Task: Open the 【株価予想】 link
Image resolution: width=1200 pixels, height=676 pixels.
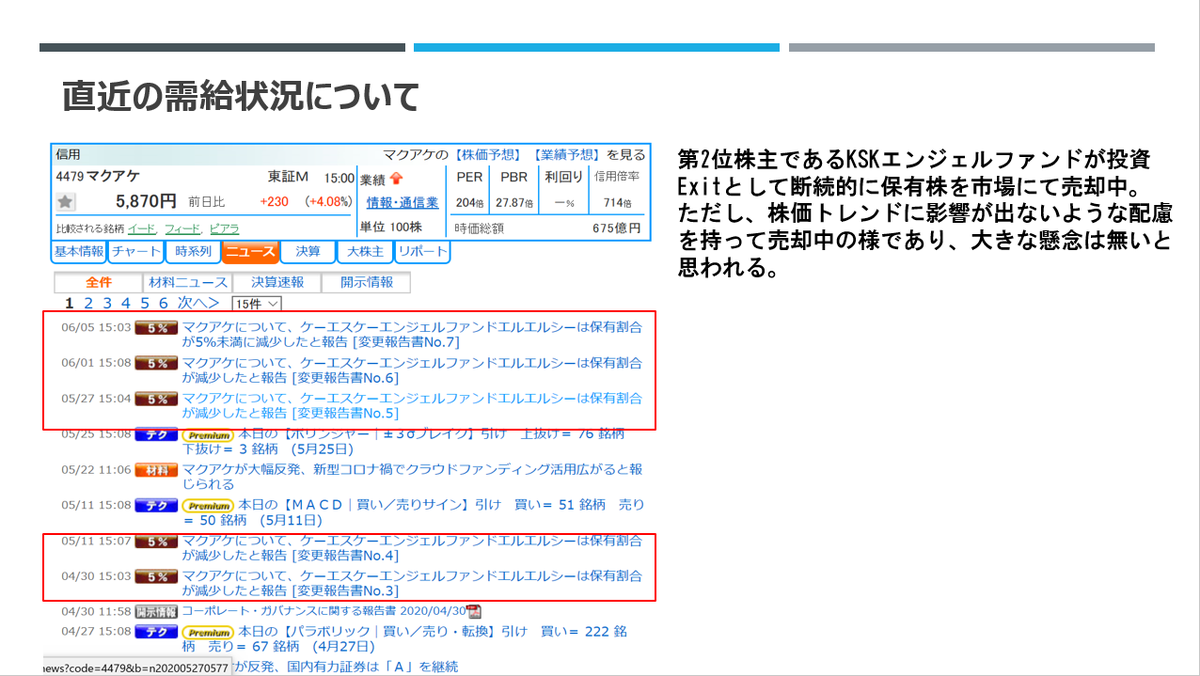Action: point(487,155)
